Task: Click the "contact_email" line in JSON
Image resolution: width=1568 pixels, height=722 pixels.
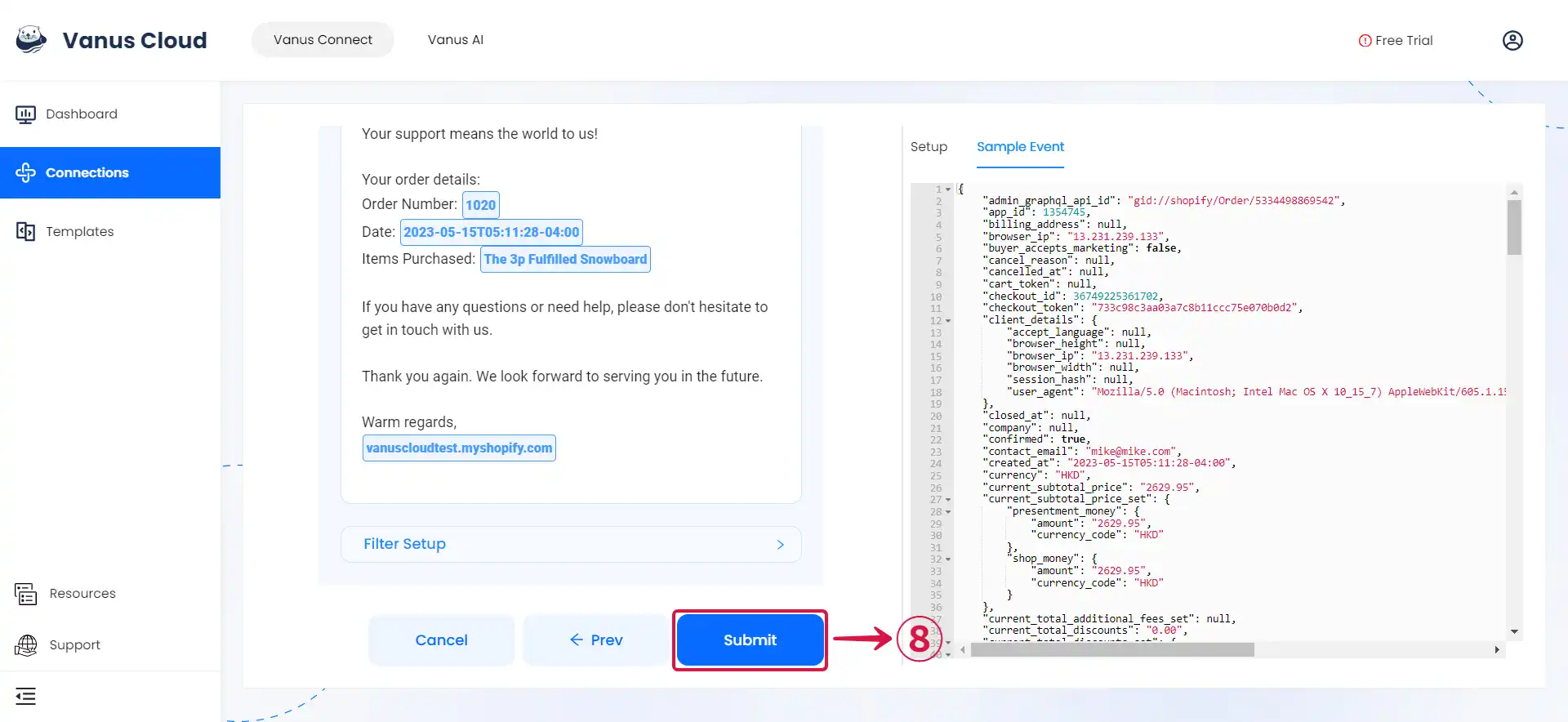Action: pyautogui.click(x=1082, y=452)
